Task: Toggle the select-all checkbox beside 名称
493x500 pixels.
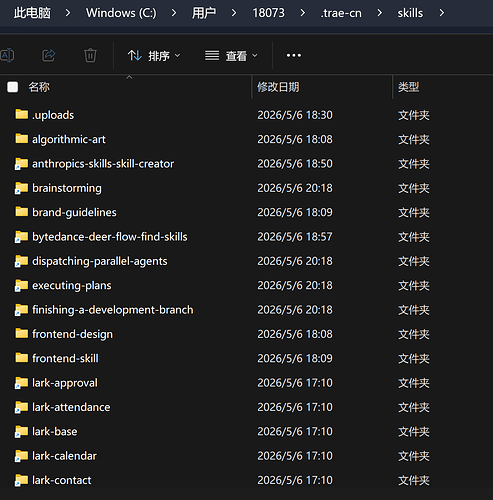Action: pos(13,87)
